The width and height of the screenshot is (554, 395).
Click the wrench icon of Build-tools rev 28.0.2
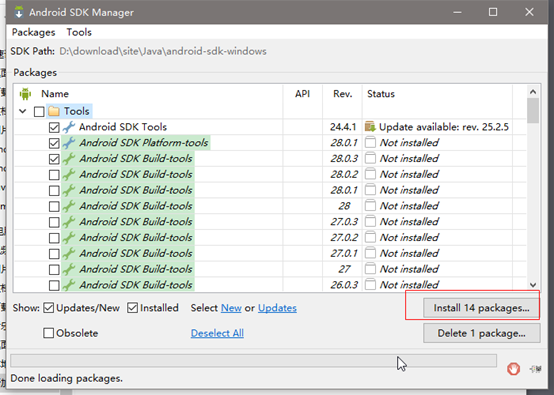(x=69, y=175)
